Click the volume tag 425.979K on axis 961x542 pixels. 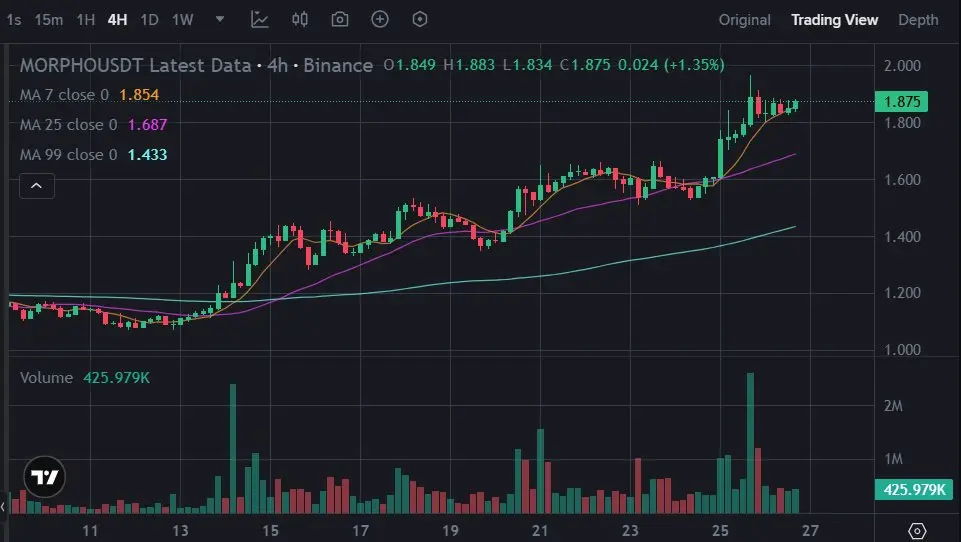point(913,489)
